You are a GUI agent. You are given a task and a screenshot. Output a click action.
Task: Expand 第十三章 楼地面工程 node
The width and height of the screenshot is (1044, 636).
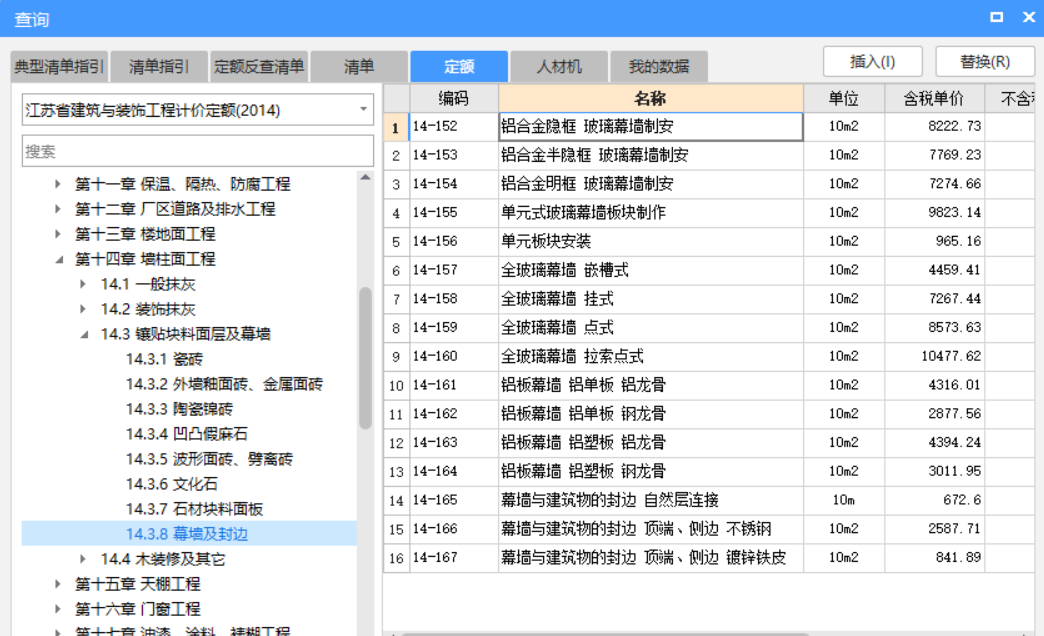[x=58, y=234]
